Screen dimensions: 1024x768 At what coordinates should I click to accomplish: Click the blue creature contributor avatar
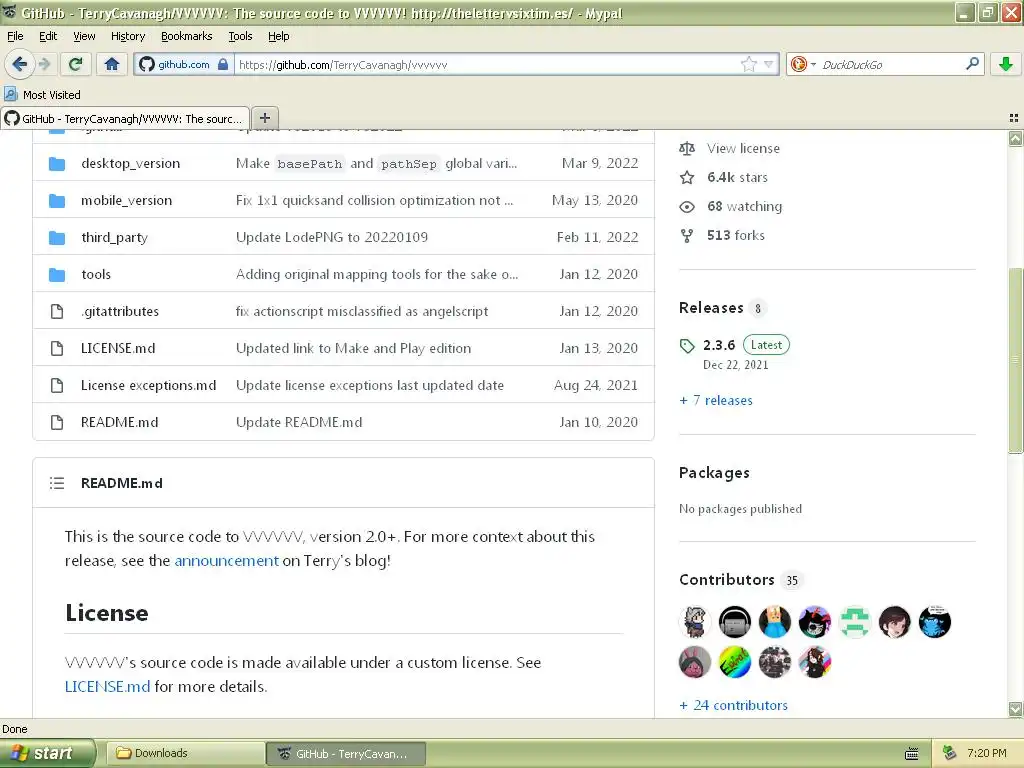935,622
